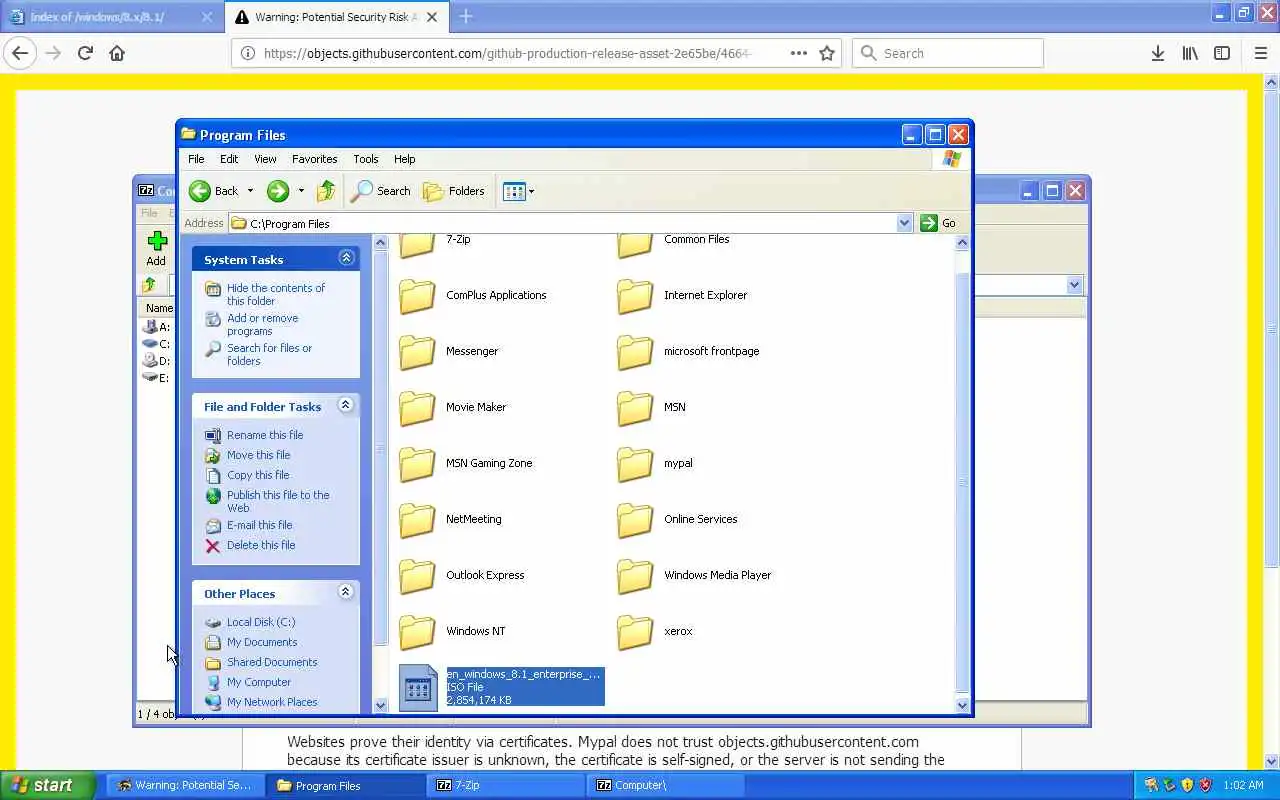1280x800 pixels.
Task: Bookmark this page with the star
Action: point(827,53)
